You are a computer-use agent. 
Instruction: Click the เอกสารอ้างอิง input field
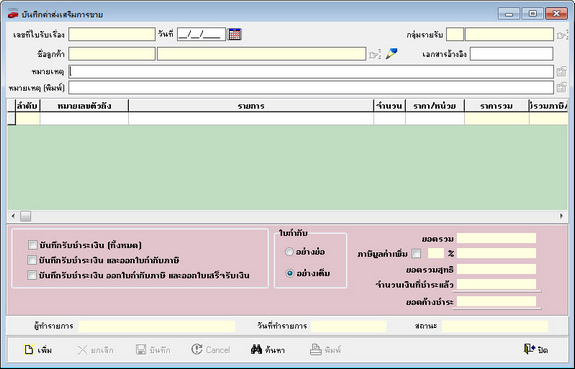(512, 54)
